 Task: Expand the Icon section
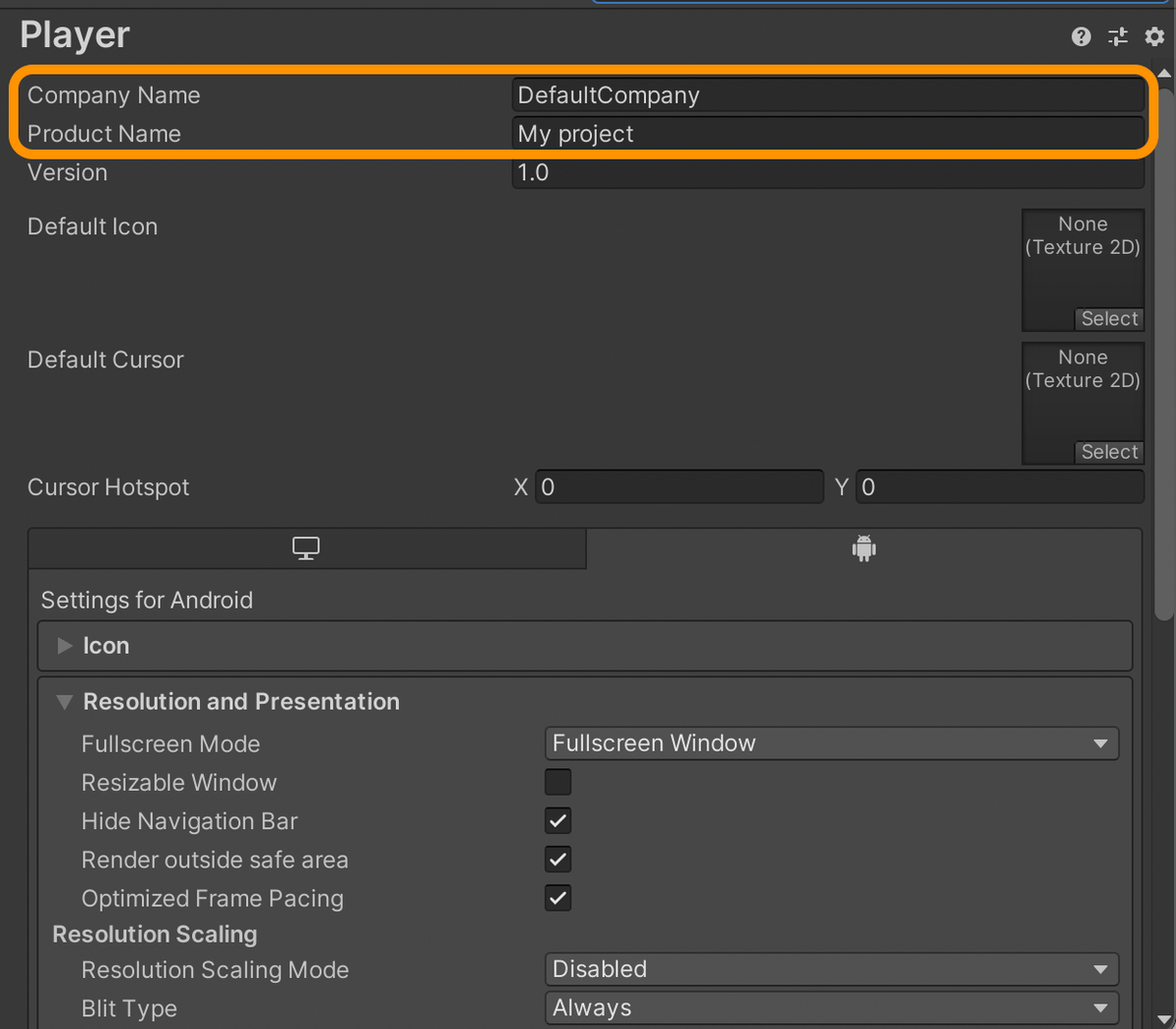point(64,645)
